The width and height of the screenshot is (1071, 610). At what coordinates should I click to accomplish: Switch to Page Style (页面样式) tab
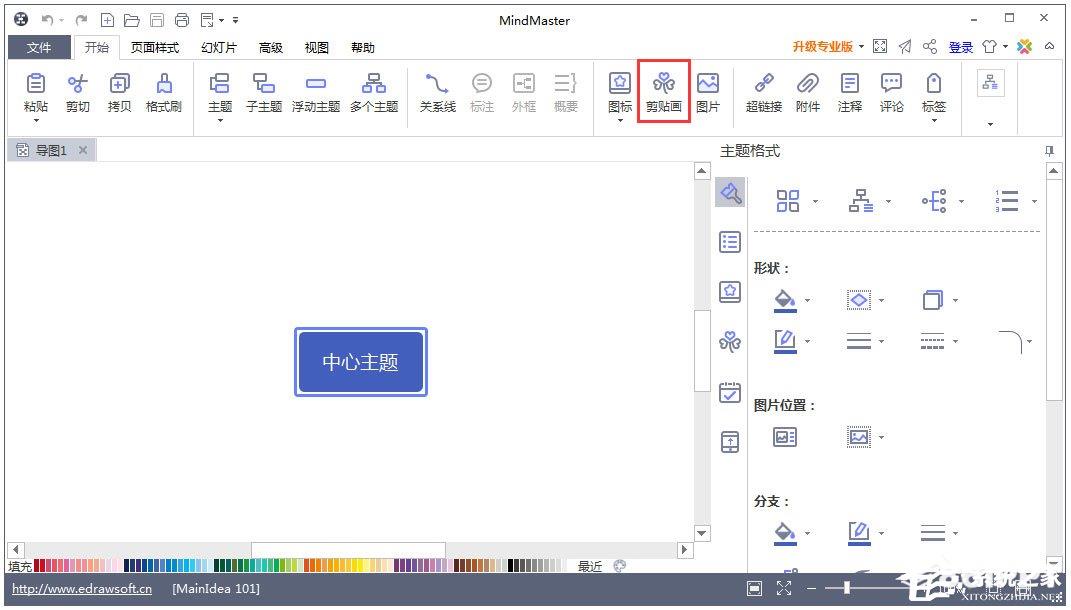[155, 47]
